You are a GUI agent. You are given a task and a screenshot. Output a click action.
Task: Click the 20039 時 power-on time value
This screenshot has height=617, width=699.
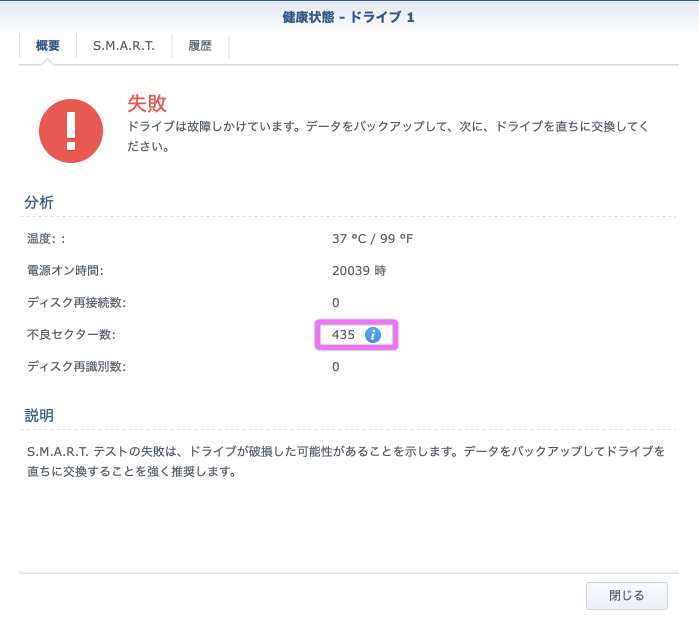coord(358,270)
